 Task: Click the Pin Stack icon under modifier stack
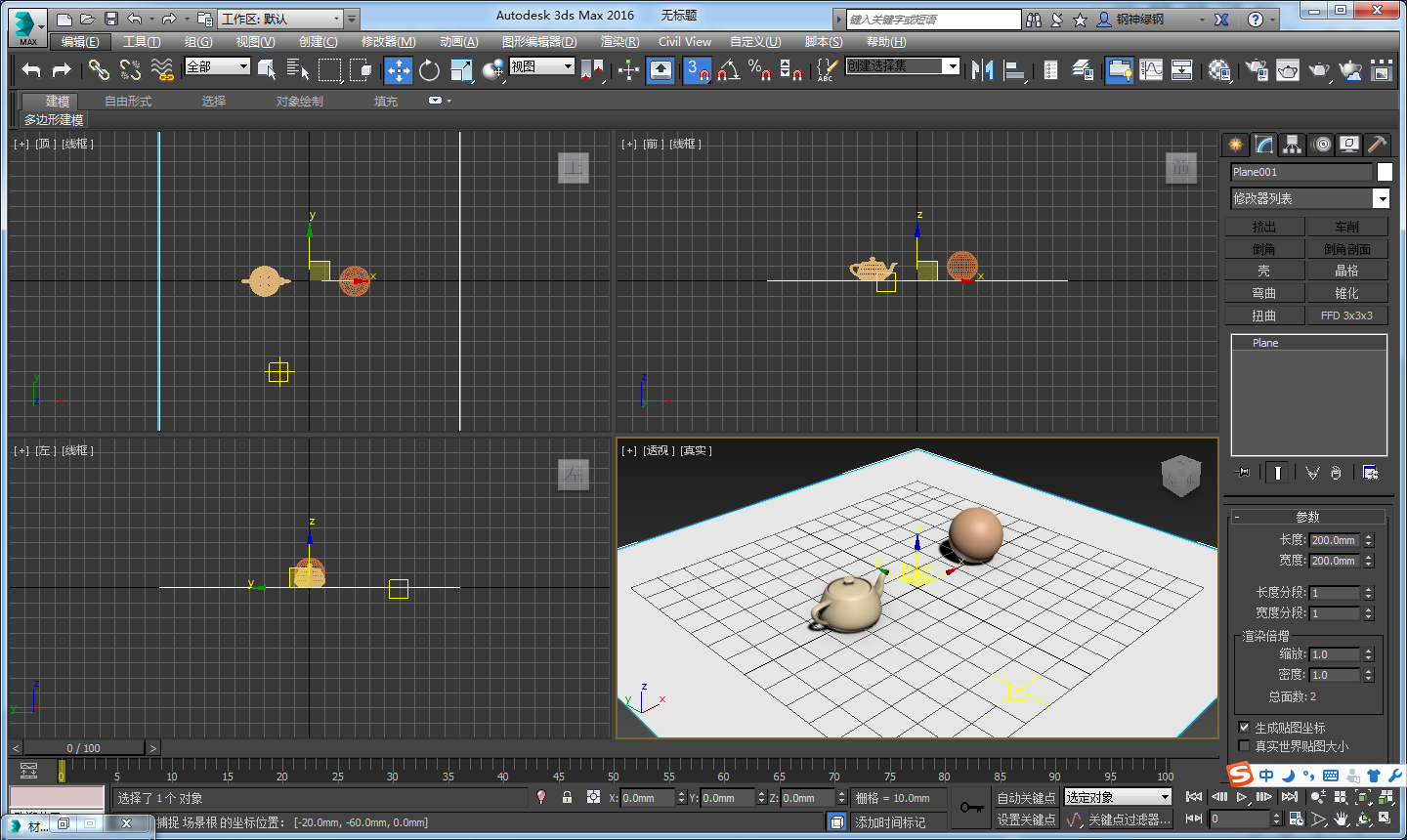pos(1243,473)
